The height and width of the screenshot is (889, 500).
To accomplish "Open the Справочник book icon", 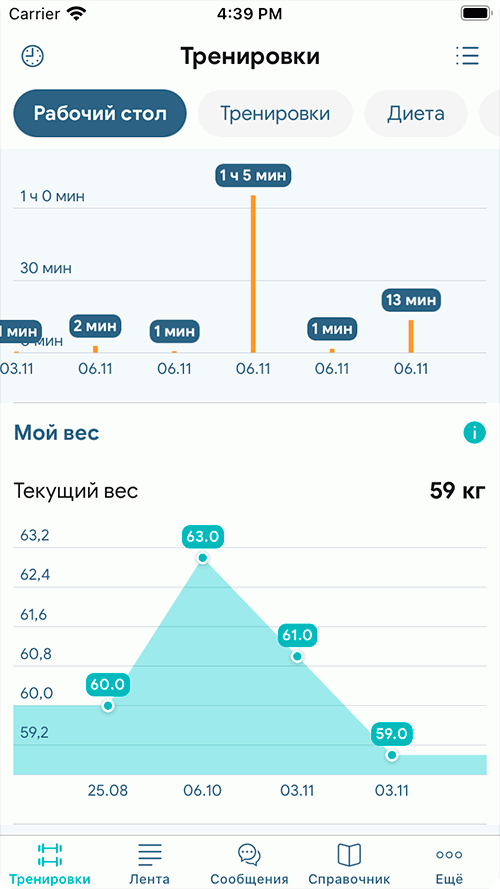I will (x=349, y=854).
